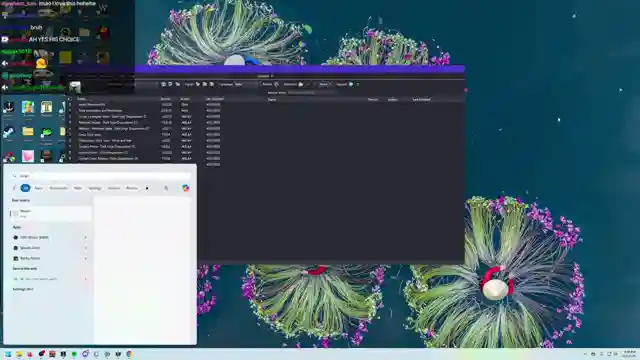Open the OBS Studio (64bit) app result
The width and height of the screenshot is (640, 360).
tap(47, 237)
